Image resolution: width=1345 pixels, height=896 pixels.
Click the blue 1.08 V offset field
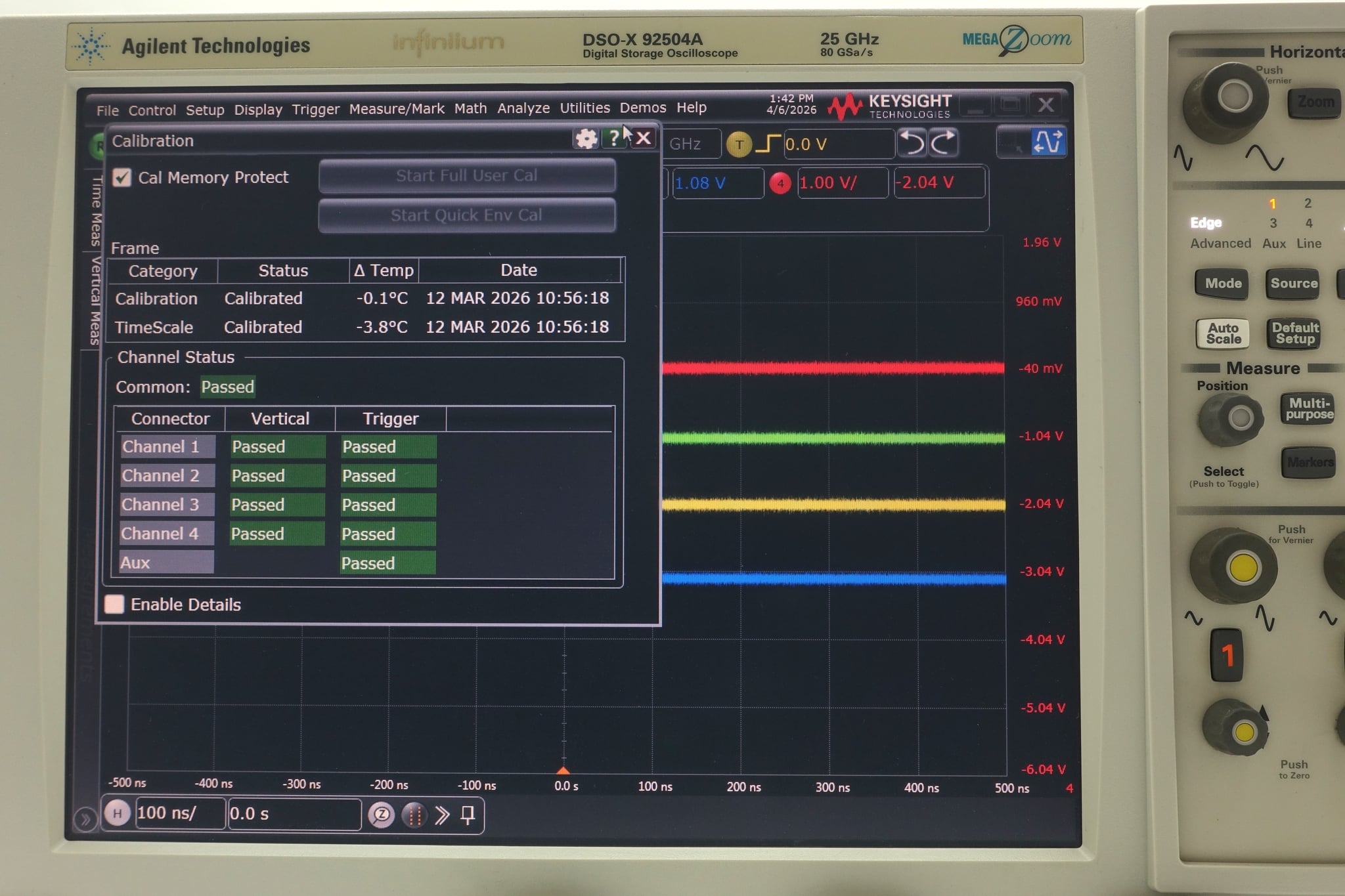click(x=717, y=183)
